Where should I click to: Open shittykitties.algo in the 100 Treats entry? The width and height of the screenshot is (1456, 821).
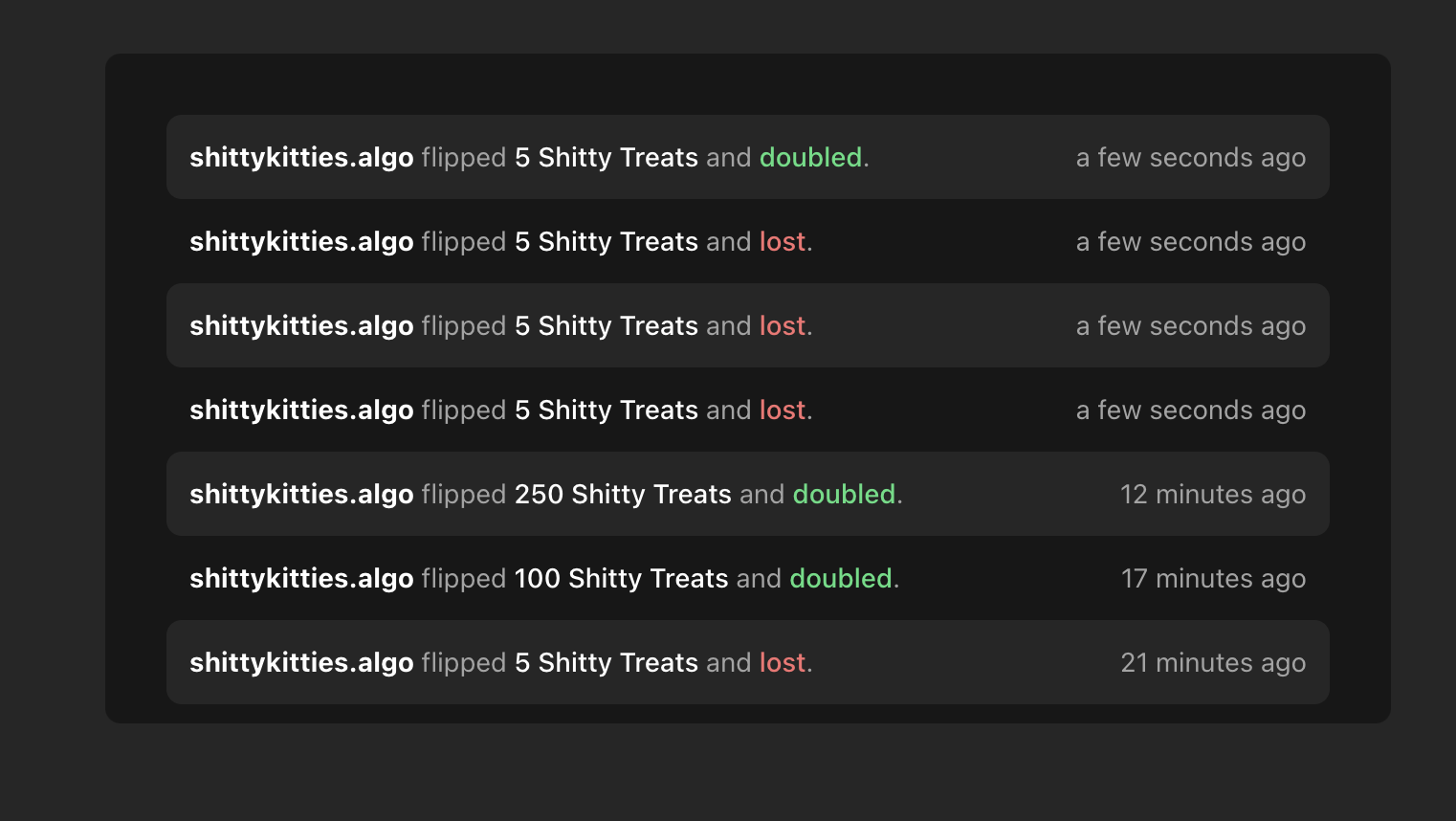click(301, 579)
